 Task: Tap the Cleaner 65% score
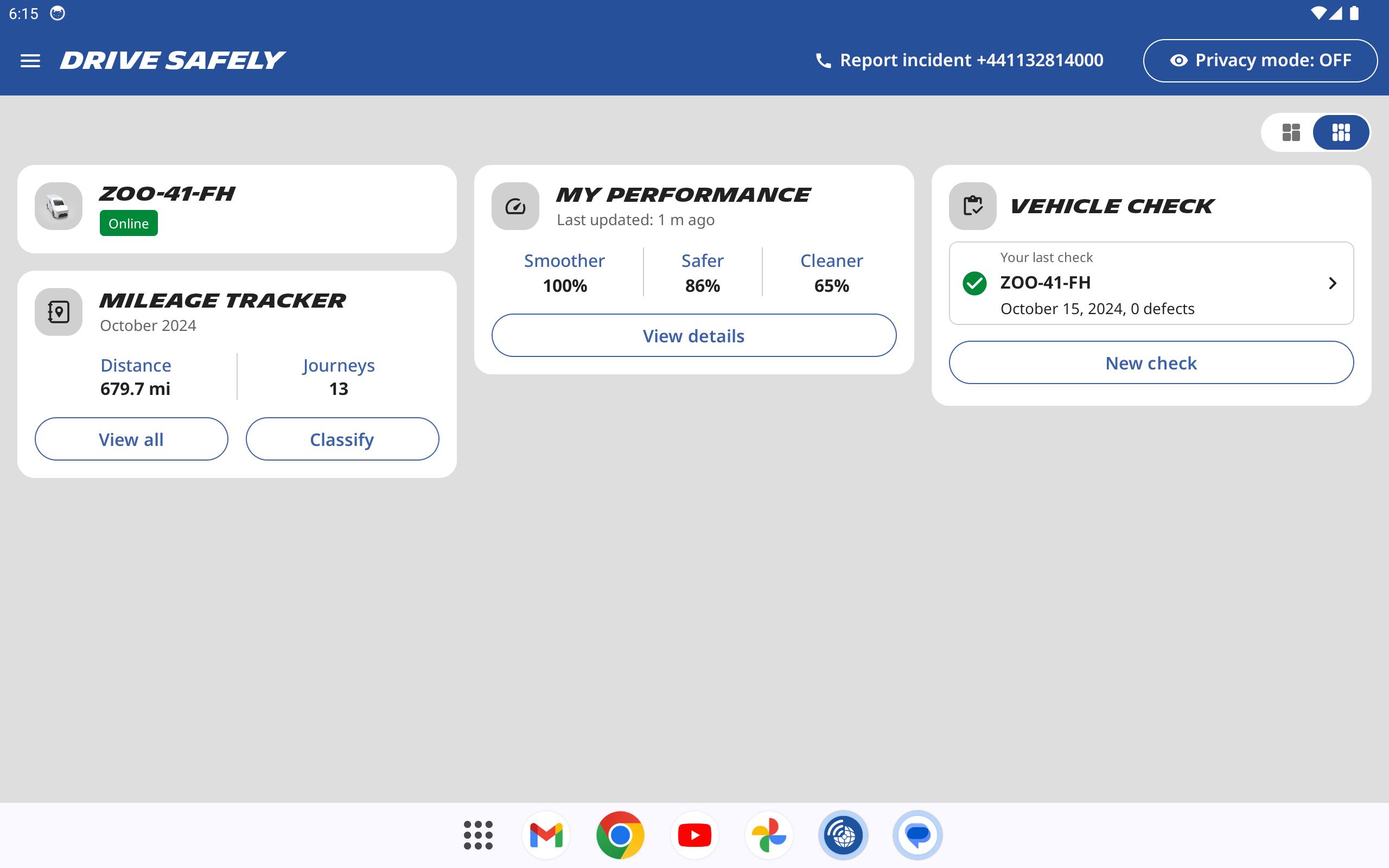832,273
